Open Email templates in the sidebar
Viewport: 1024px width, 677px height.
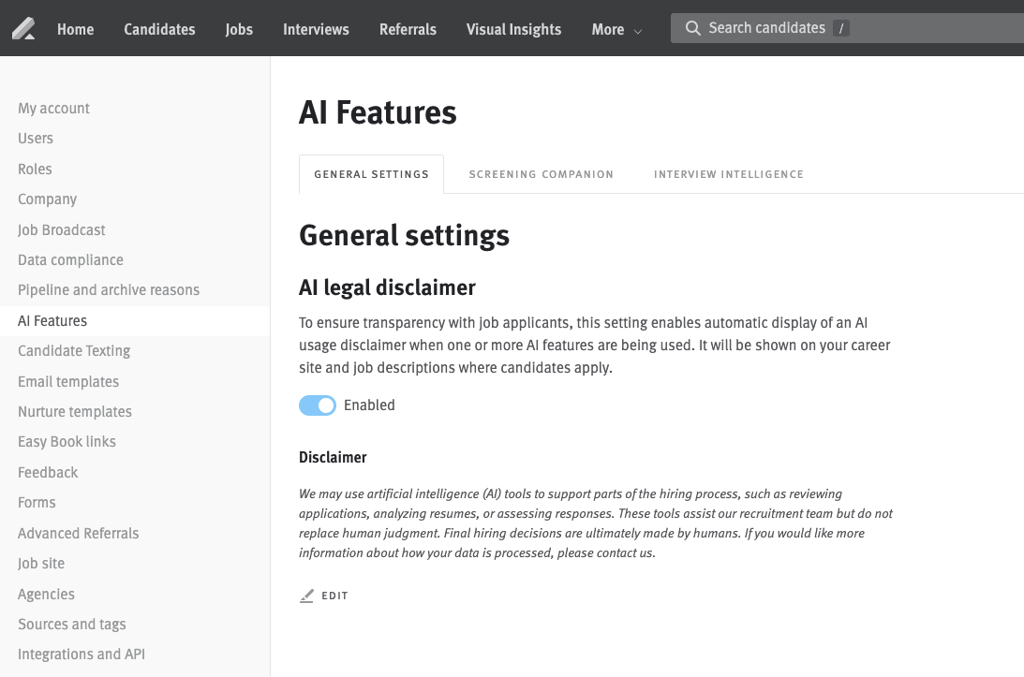click(68, 381)
